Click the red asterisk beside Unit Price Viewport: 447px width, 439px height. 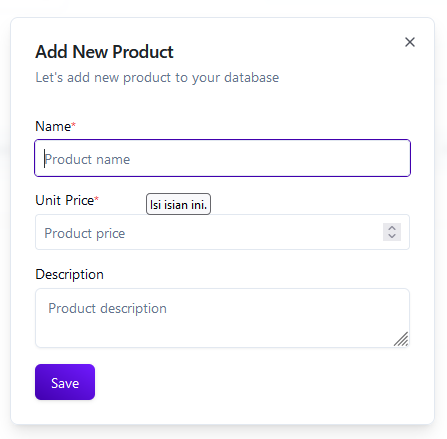click(x=97, y=199)
